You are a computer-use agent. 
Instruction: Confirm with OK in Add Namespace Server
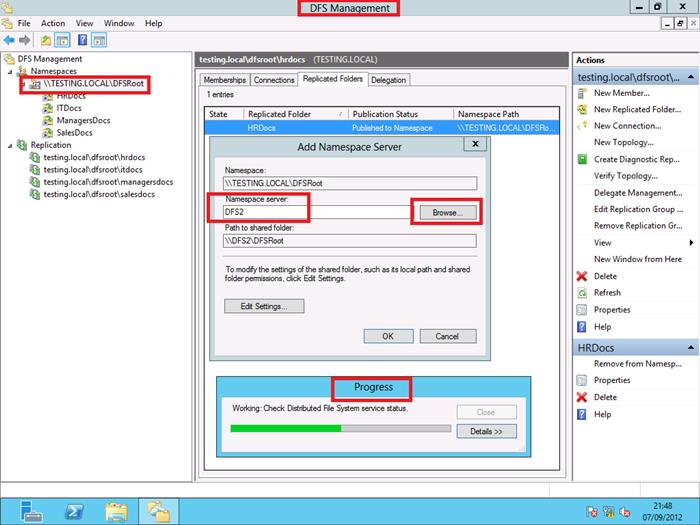(x=388, y=337)
